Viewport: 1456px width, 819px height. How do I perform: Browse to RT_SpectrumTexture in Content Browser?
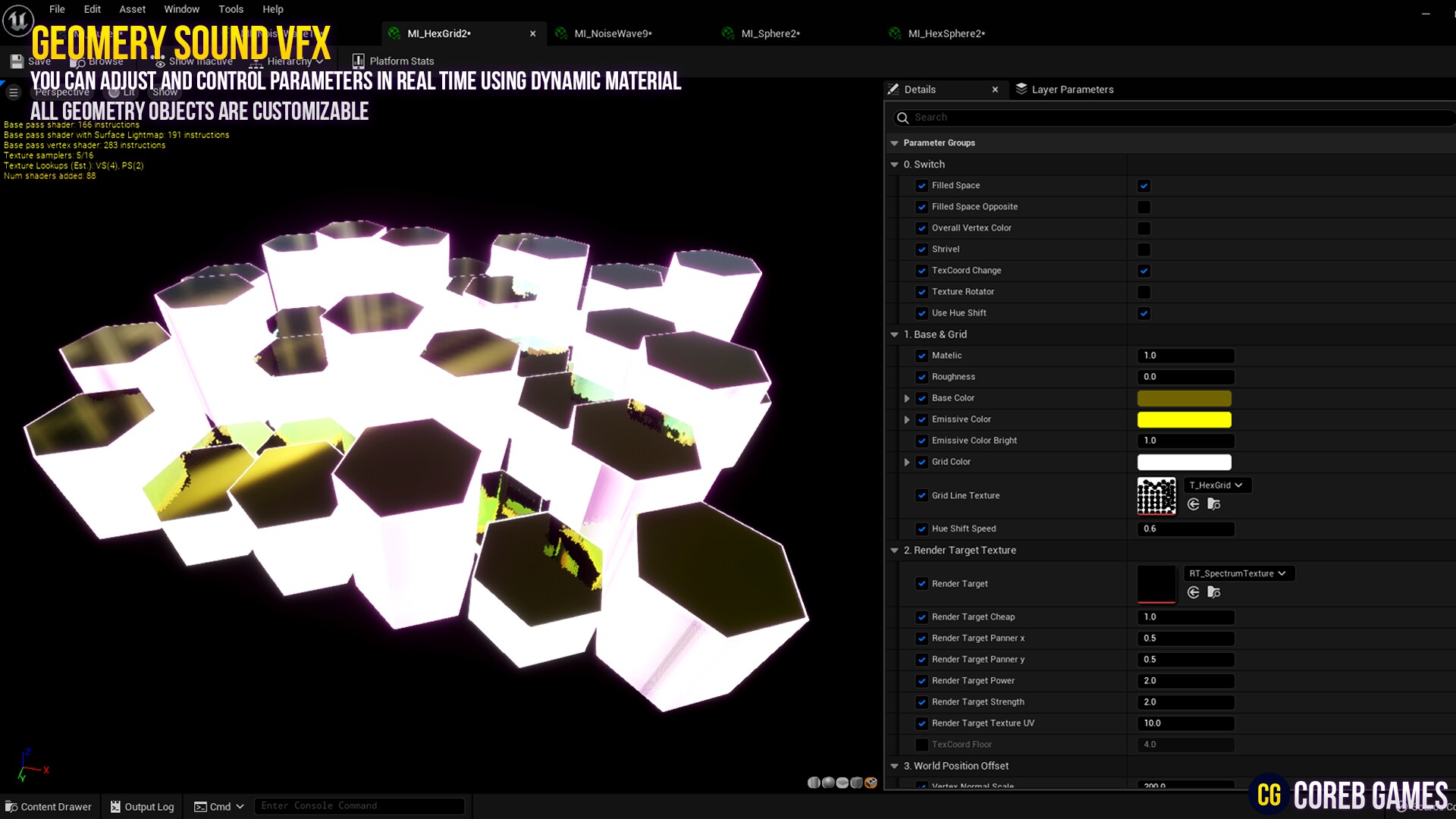[x=1214, y=592]
